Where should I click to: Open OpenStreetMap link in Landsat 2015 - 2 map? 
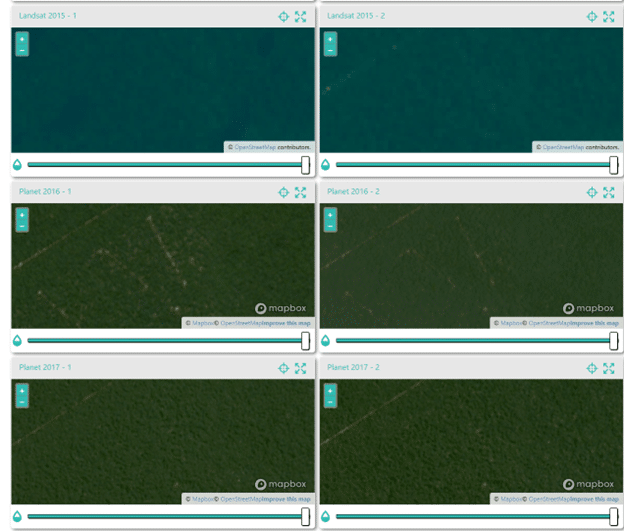pos(564,147)
